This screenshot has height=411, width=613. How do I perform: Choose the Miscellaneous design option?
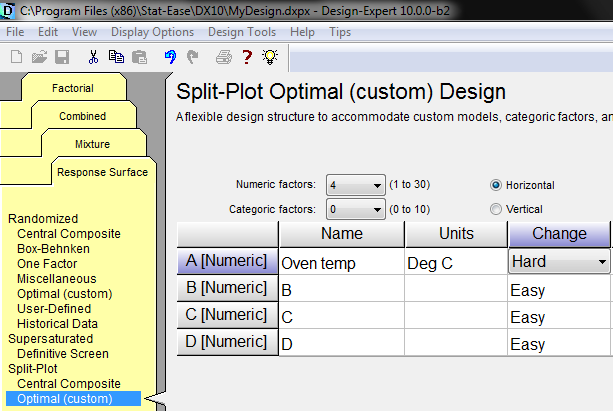(57, 279)
